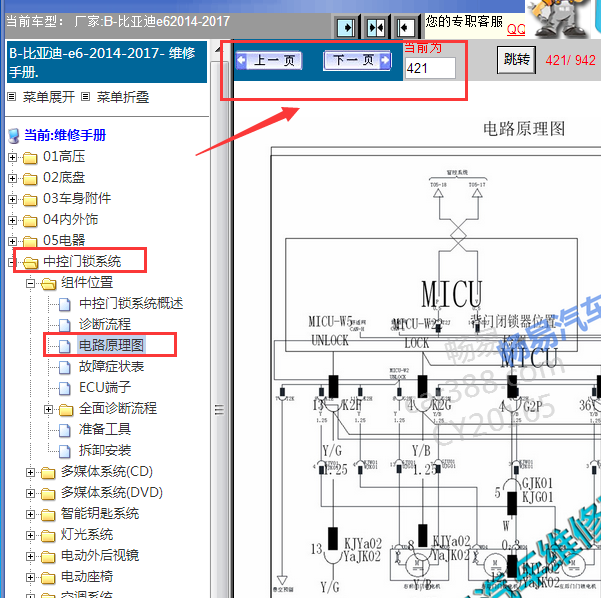Screen dimensions: 601x598
Task: Click the 拆卸安装 document icon
Action: pyautogui.click(x=65, y=451)
